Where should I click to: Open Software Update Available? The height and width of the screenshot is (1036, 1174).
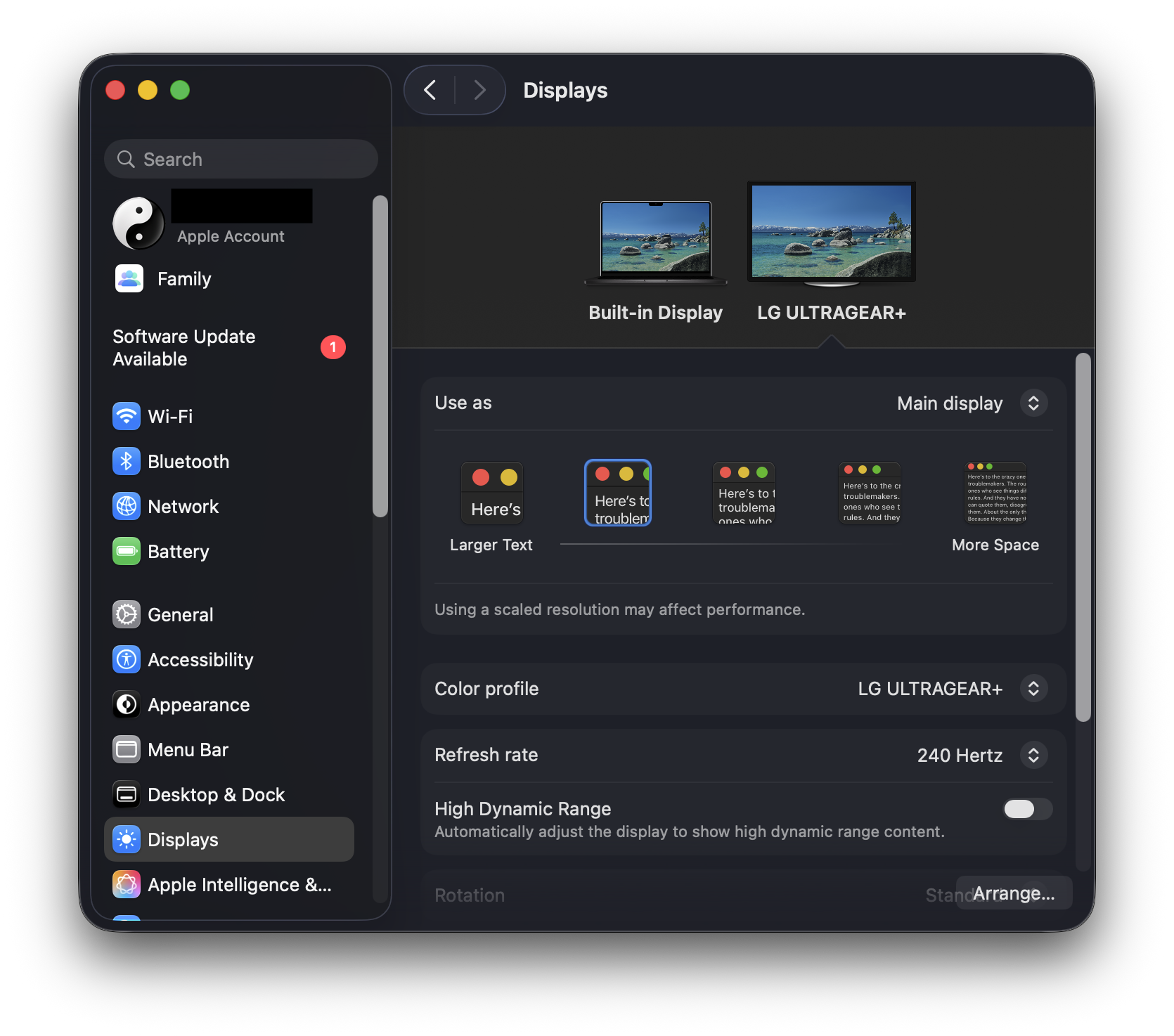pos(229,347)
